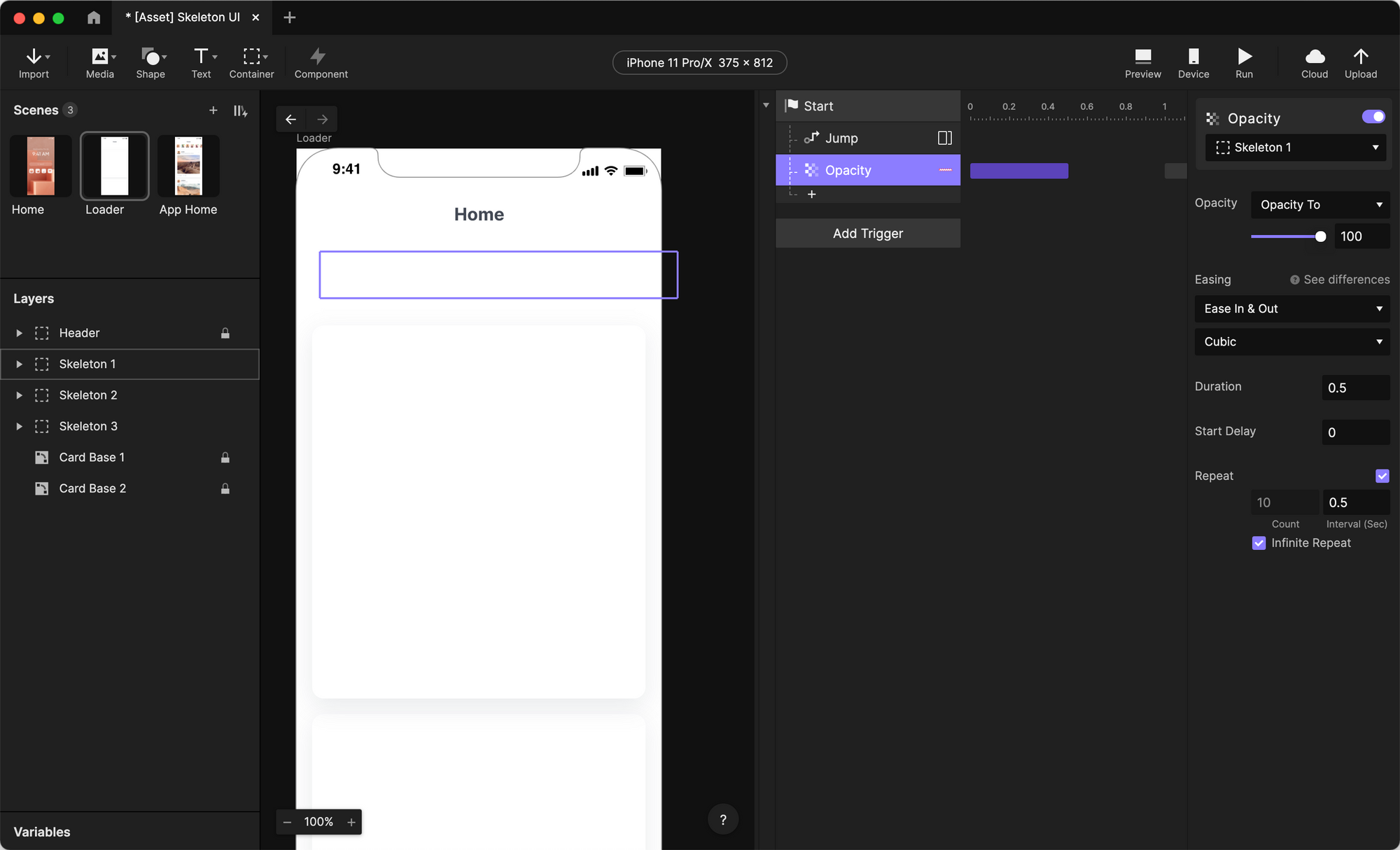Adjust the opacity value slider handle
This screenshot has width=1400, height=850.
[1320, 236]
